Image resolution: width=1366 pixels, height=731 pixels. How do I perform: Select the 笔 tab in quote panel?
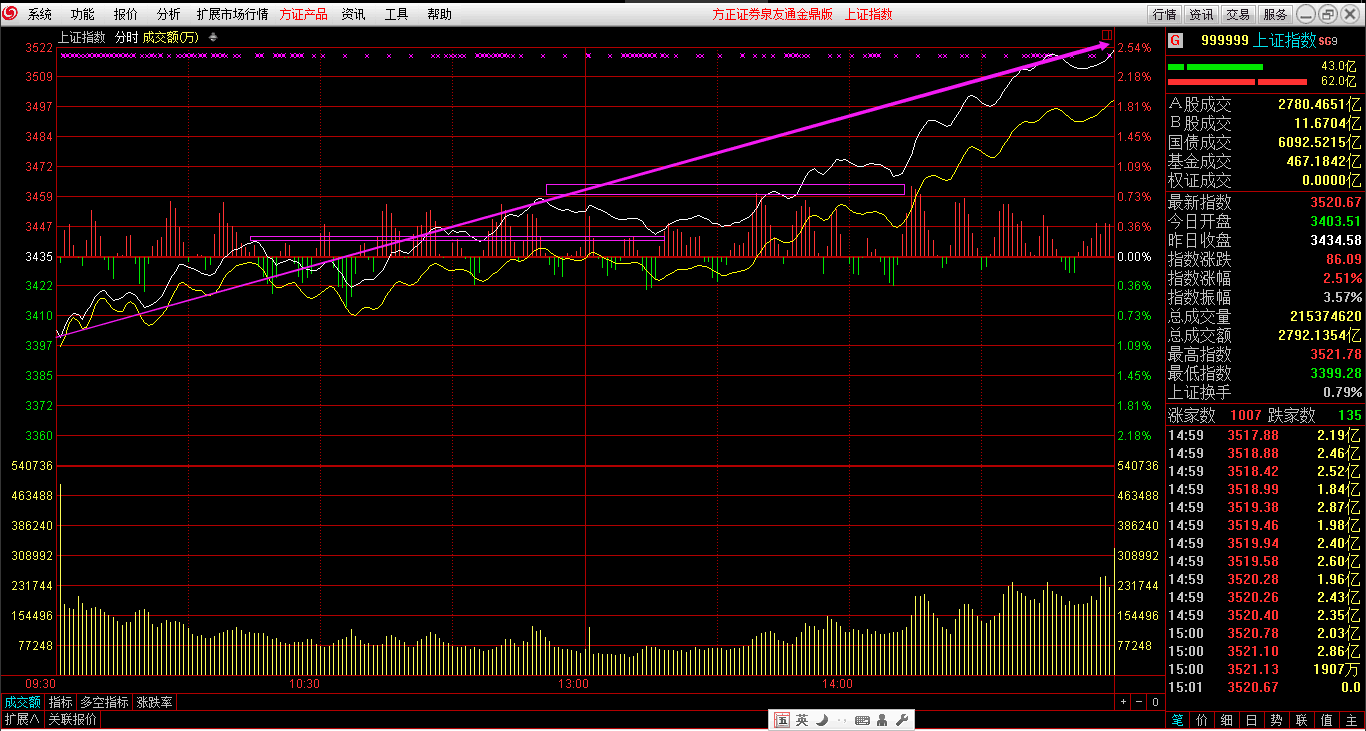[x=1178, y=720]
